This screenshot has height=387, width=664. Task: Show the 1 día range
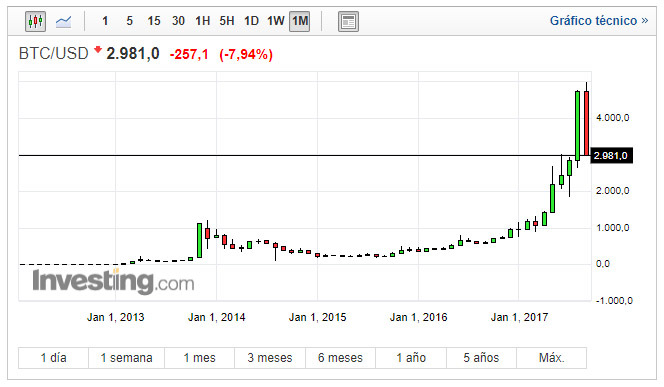tap(53, 358)
